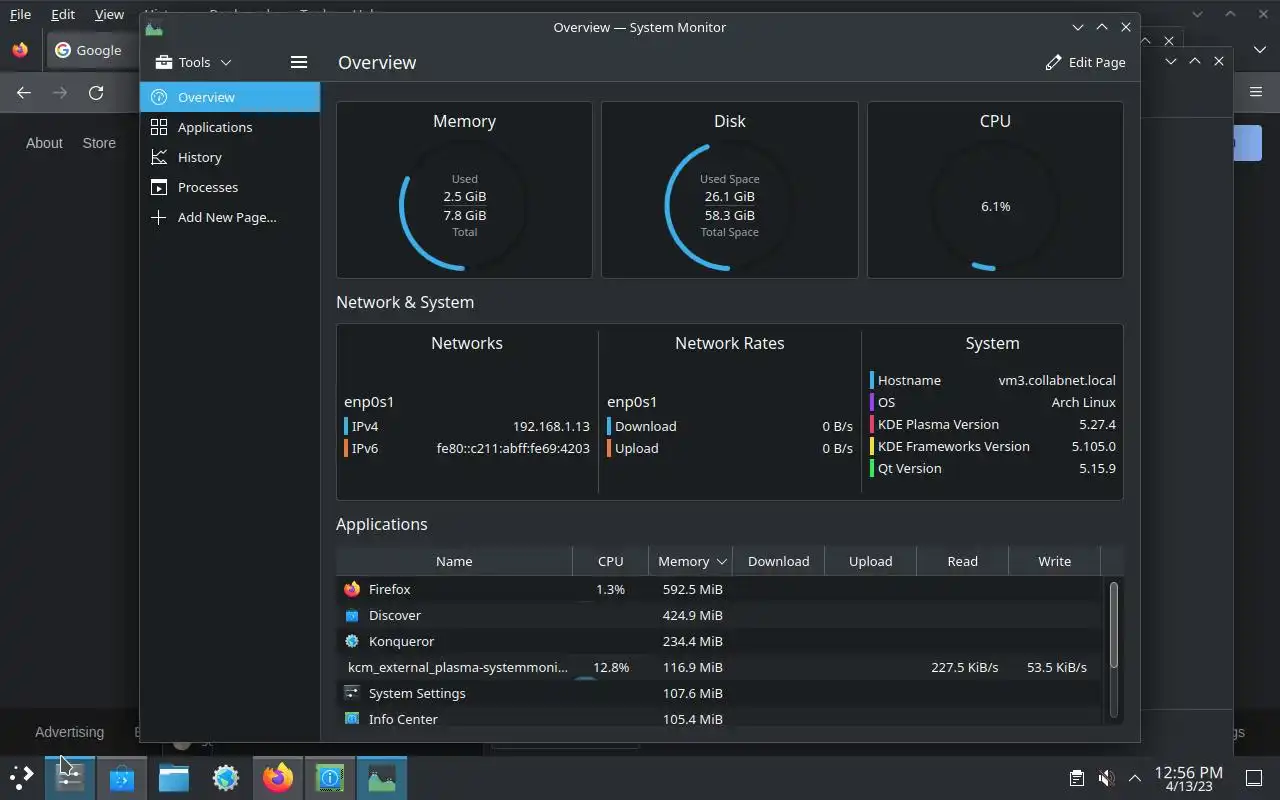Click the Discover icon in Applications table

[352, 615]
